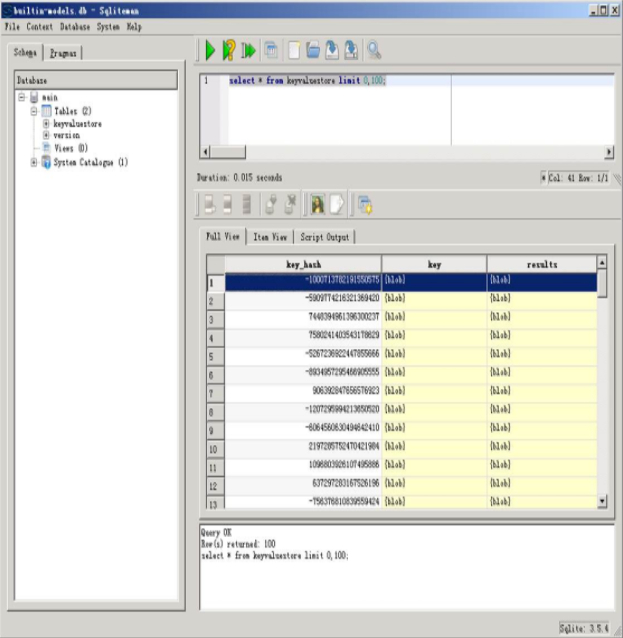Duplicate current row icon in results toolbar

click(228, 204)
